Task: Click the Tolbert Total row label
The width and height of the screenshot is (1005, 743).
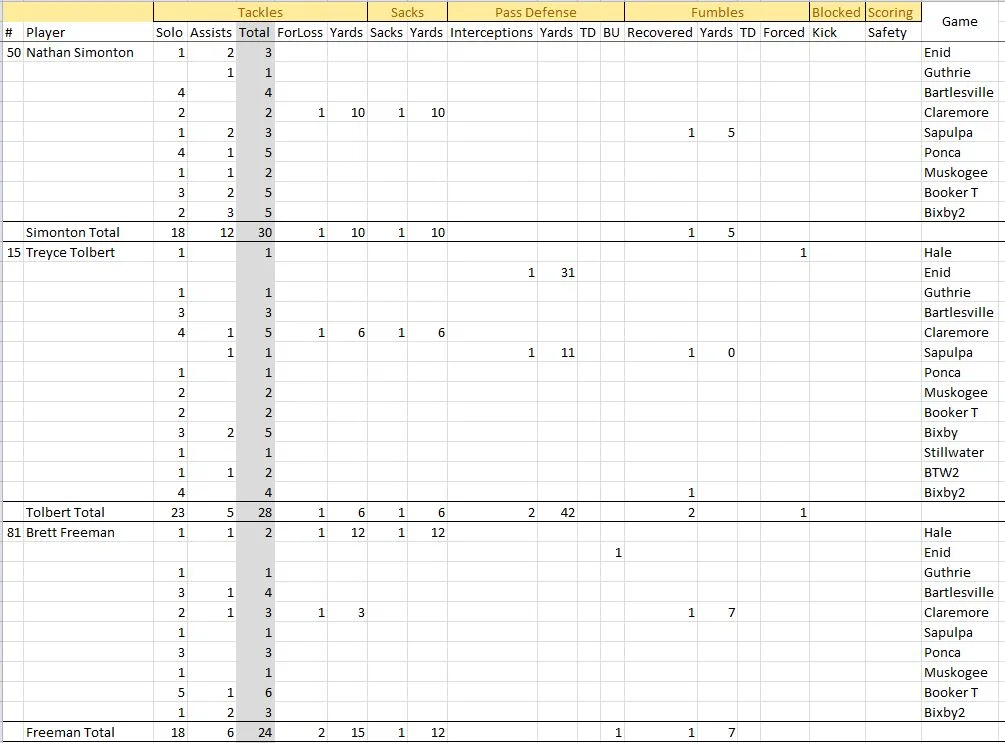Action: pos(88,513)
